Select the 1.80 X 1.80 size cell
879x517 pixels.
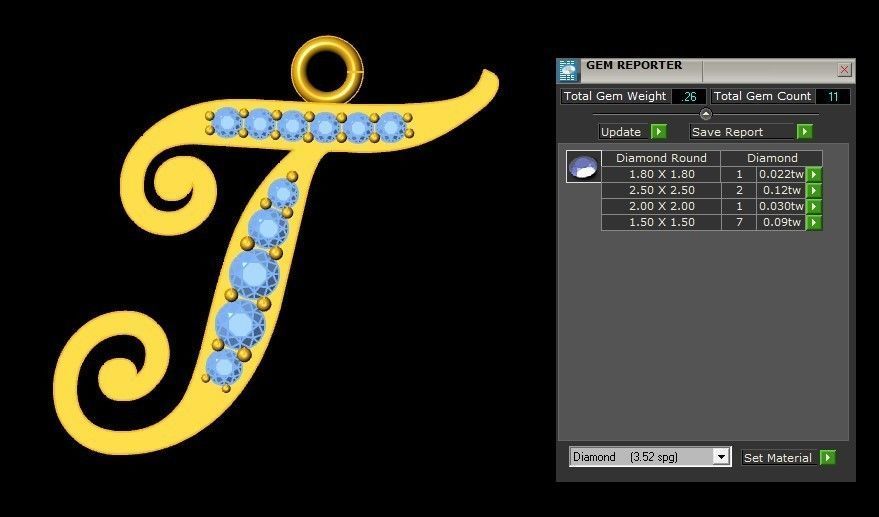pyautogui.click(x=661, y=174)
